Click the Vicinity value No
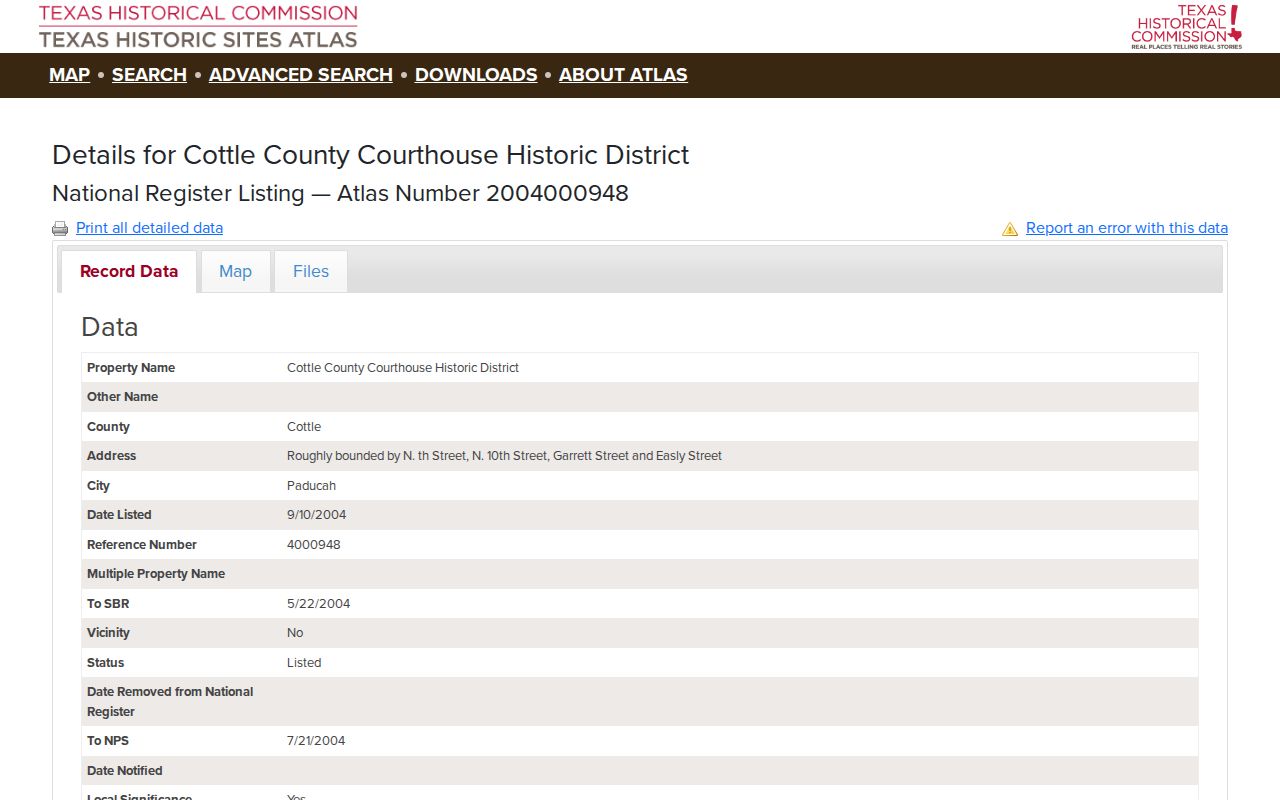 (295, 633)
